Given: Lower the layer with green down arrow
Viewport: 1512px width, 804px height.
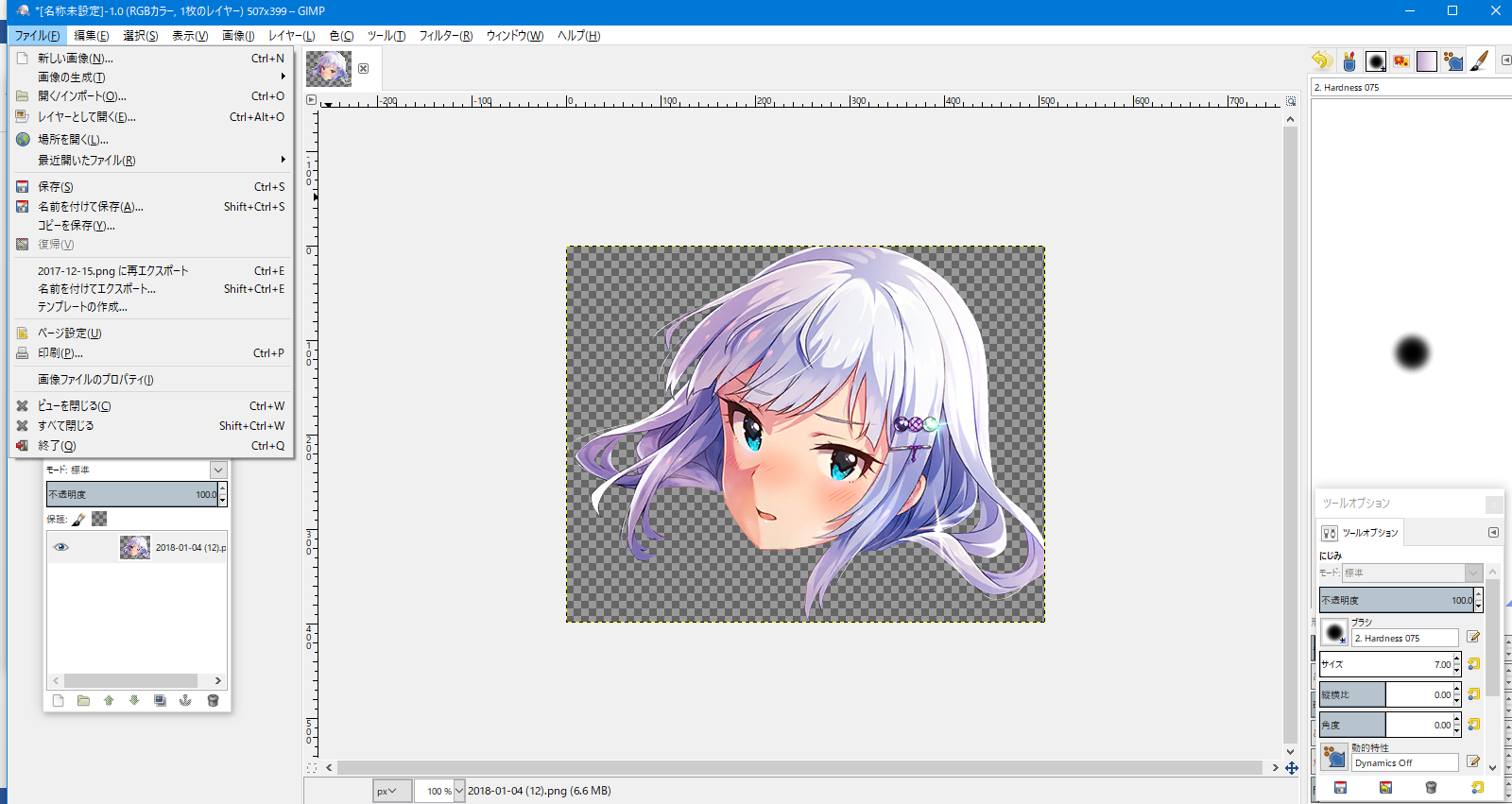Looking at the screenshot, I should pyautogui.click(x=134, y=700).
